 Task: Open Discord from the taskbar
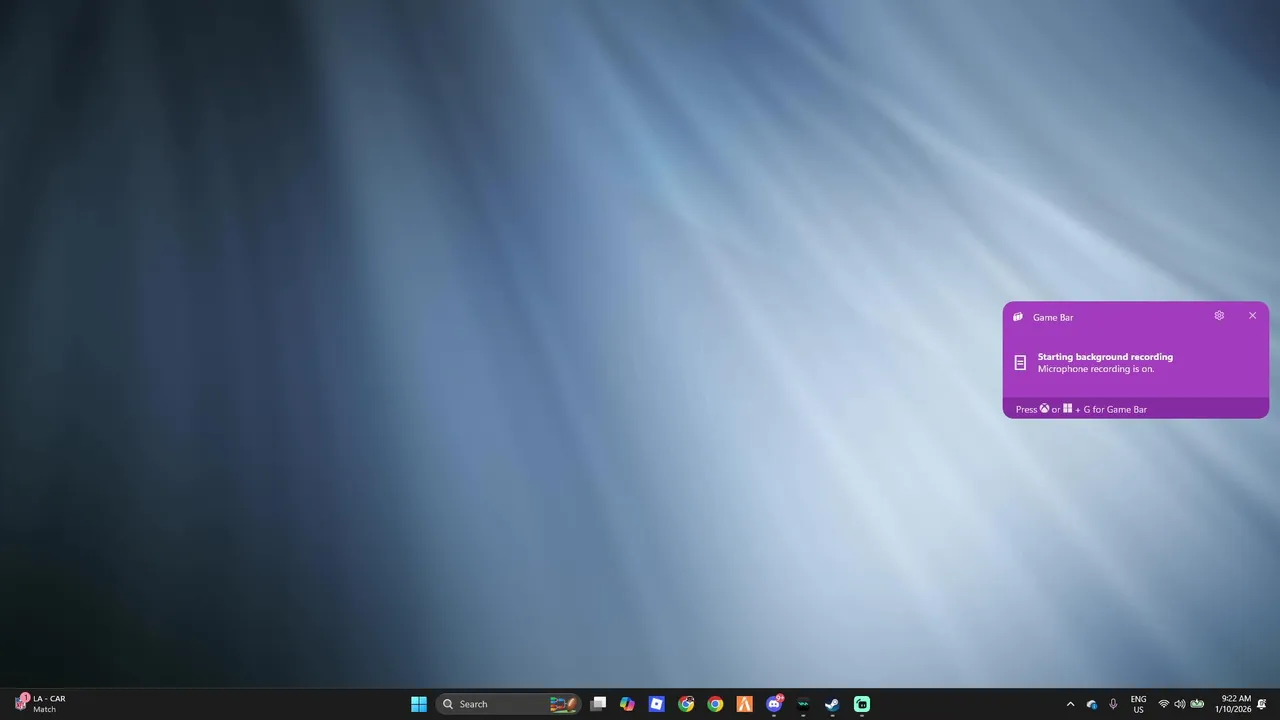[x=774, y=704]
